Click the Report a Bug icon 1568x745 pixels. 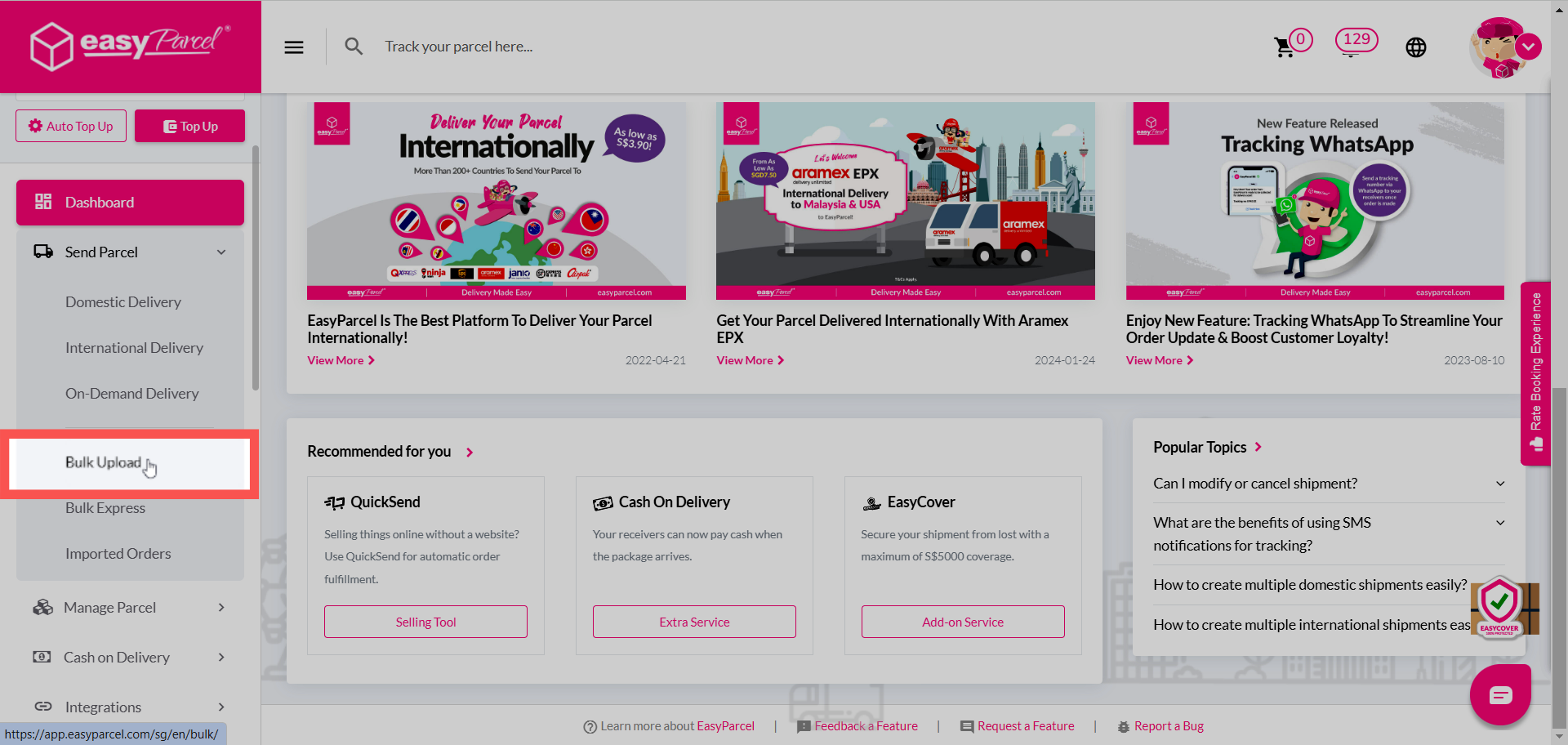[1124, 726]
